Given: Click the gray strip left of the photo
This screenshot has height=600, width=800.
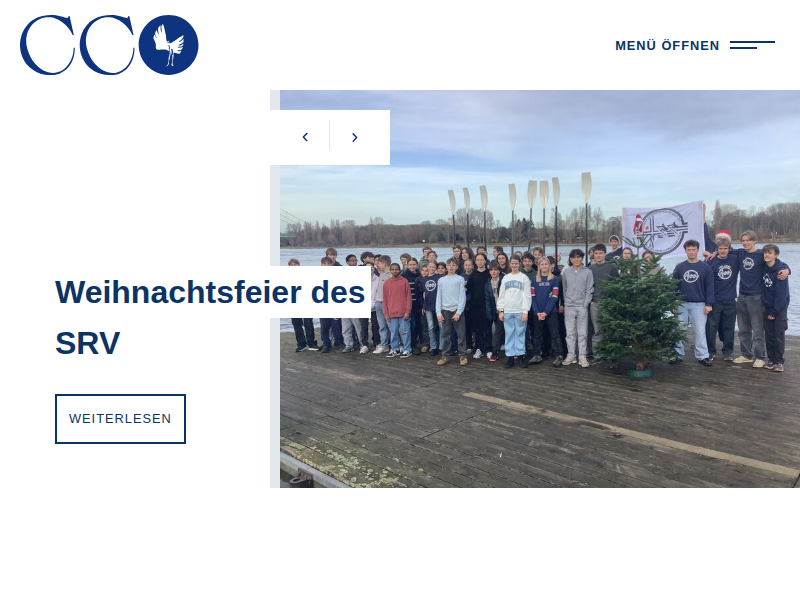Looking at the screenshot, I should click(275, 327).
